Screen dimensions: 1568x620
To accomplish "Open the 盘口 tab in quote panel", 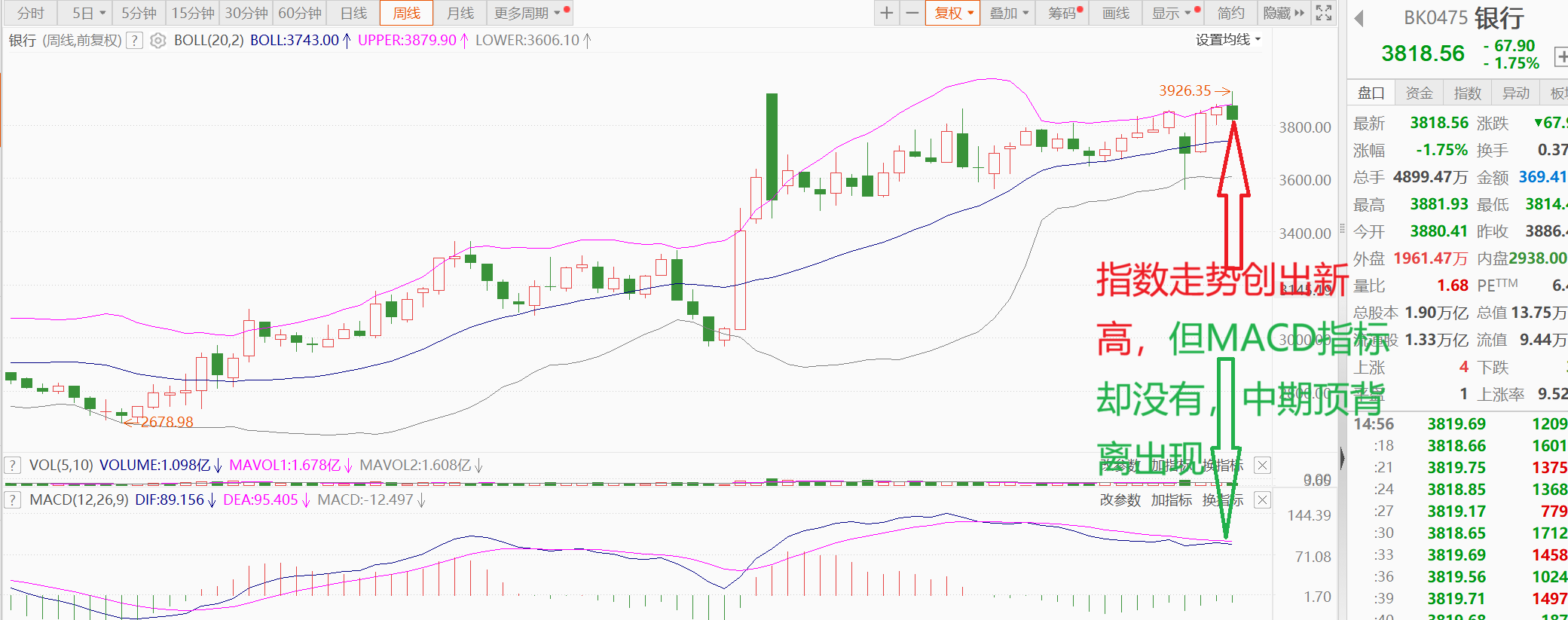I will (x=1371, y=93).
